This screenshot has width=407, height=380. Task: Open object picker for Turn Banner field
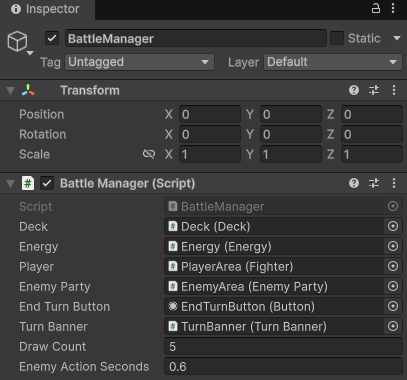click(393, 326)
